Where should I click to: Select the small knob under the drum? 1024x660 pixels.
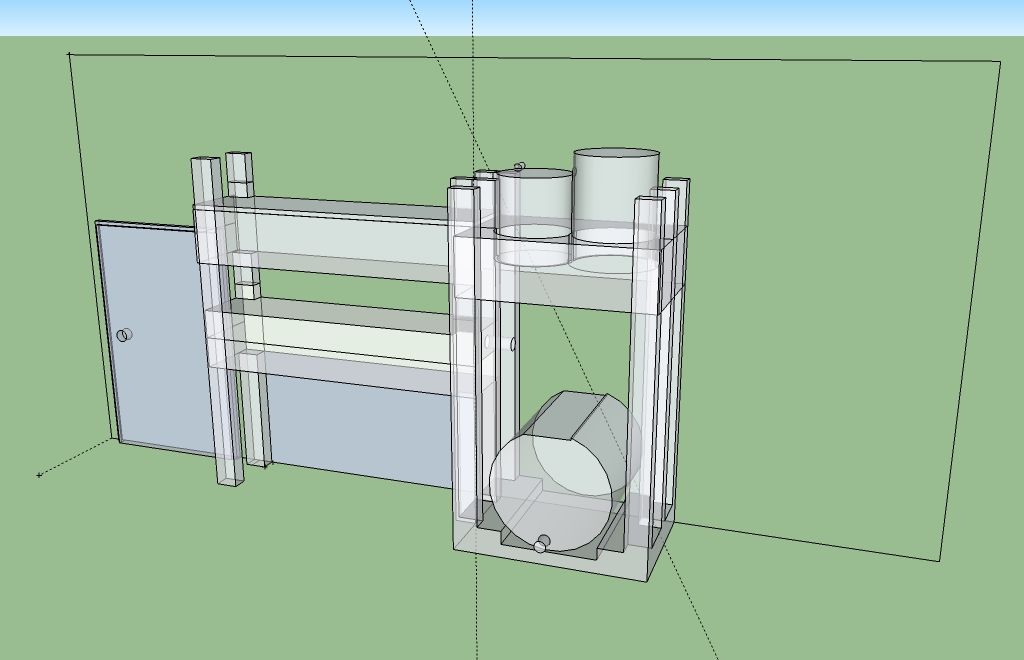coord(540,547)
